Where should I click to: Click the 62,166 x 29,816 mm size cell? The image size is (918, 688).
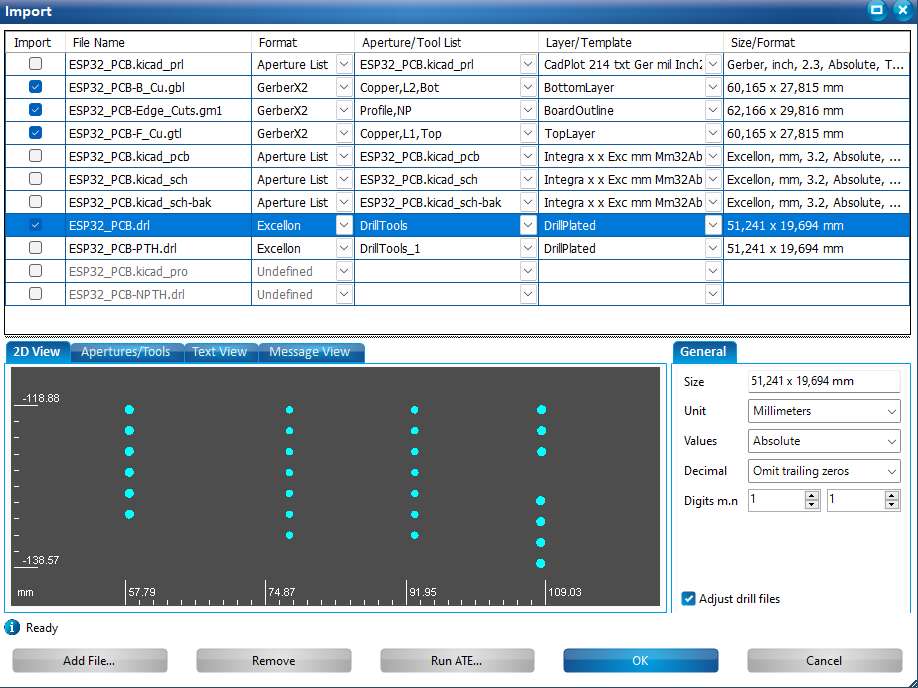816,110
